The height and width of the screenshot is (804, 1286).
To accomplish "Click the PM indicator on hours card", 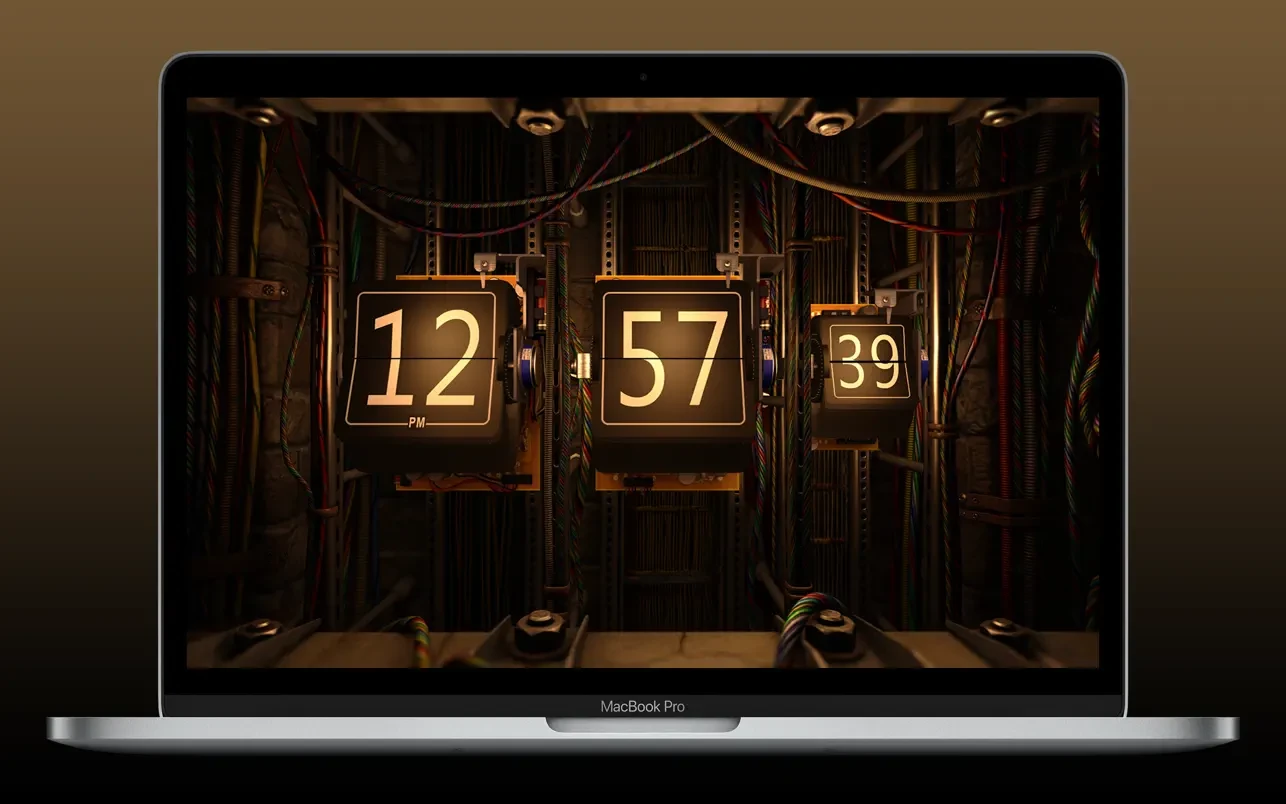I will click(419, 423).
